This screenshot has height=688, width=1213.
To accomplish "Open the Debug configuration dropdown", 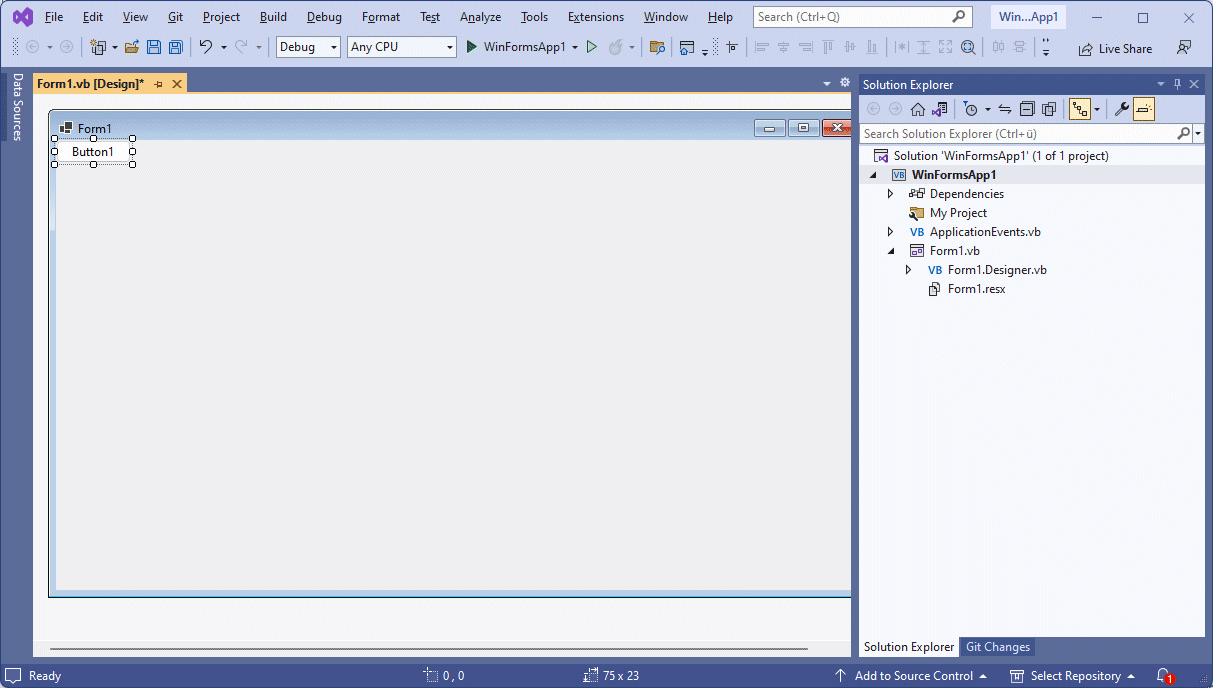I will 308,47.
